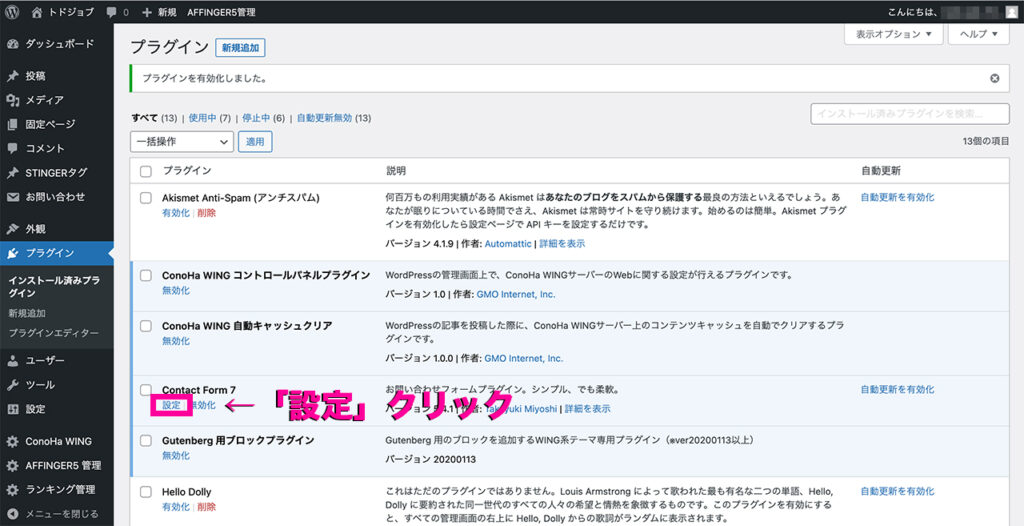Click the 固定ページ pages icon

point(12,124)
